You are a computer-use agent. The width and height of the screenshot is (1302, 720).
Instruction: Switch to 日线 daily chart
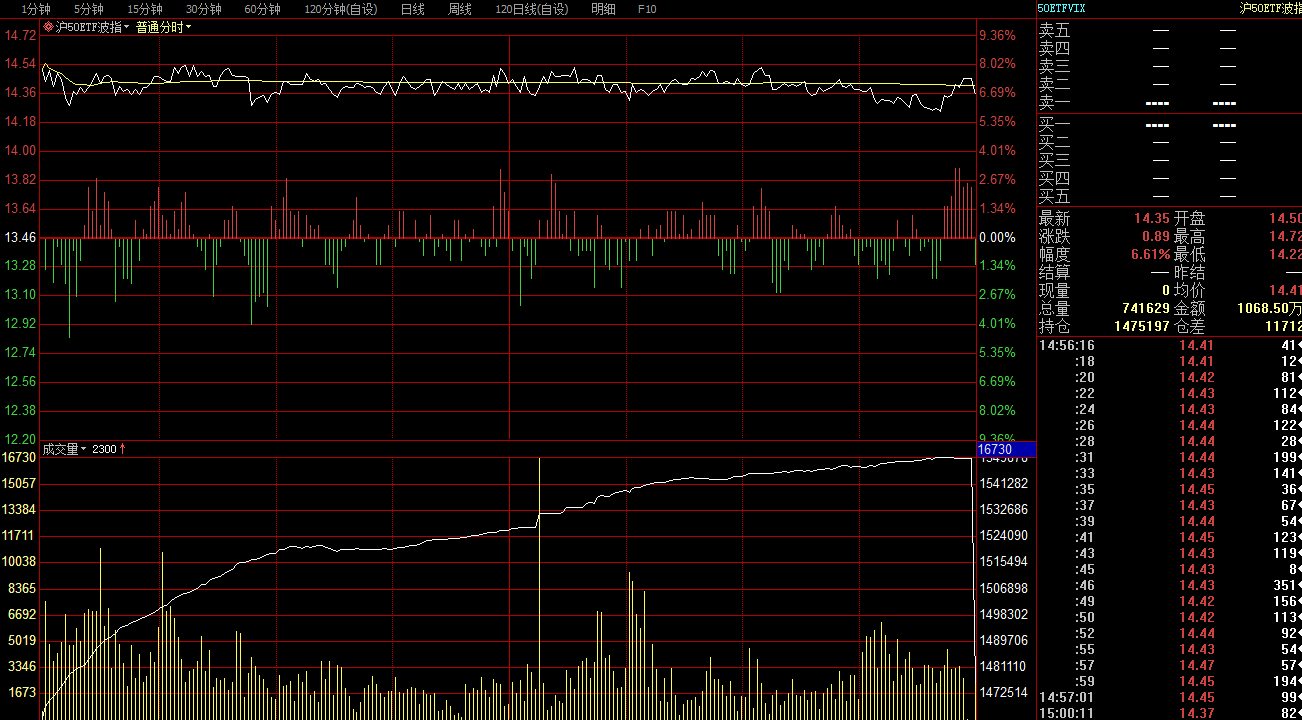[x=412, y=9]
